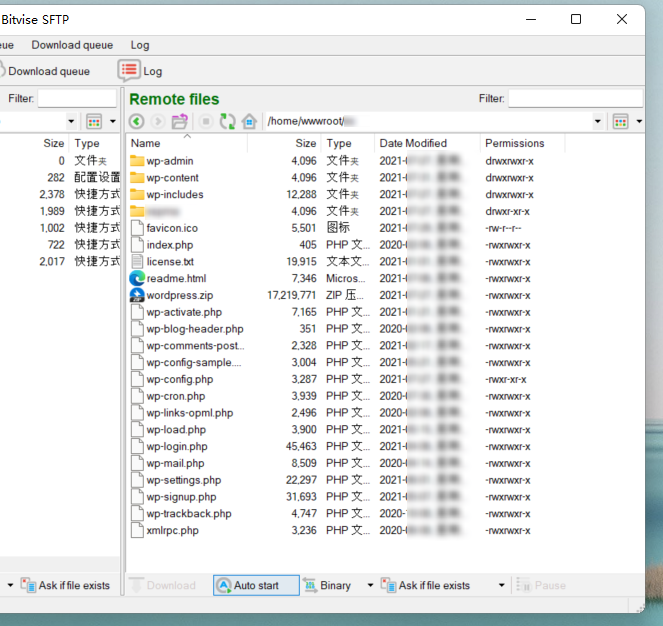Sort local files by Type column
Viewport: 663px width, 626px height.
(x=96, y=143)
